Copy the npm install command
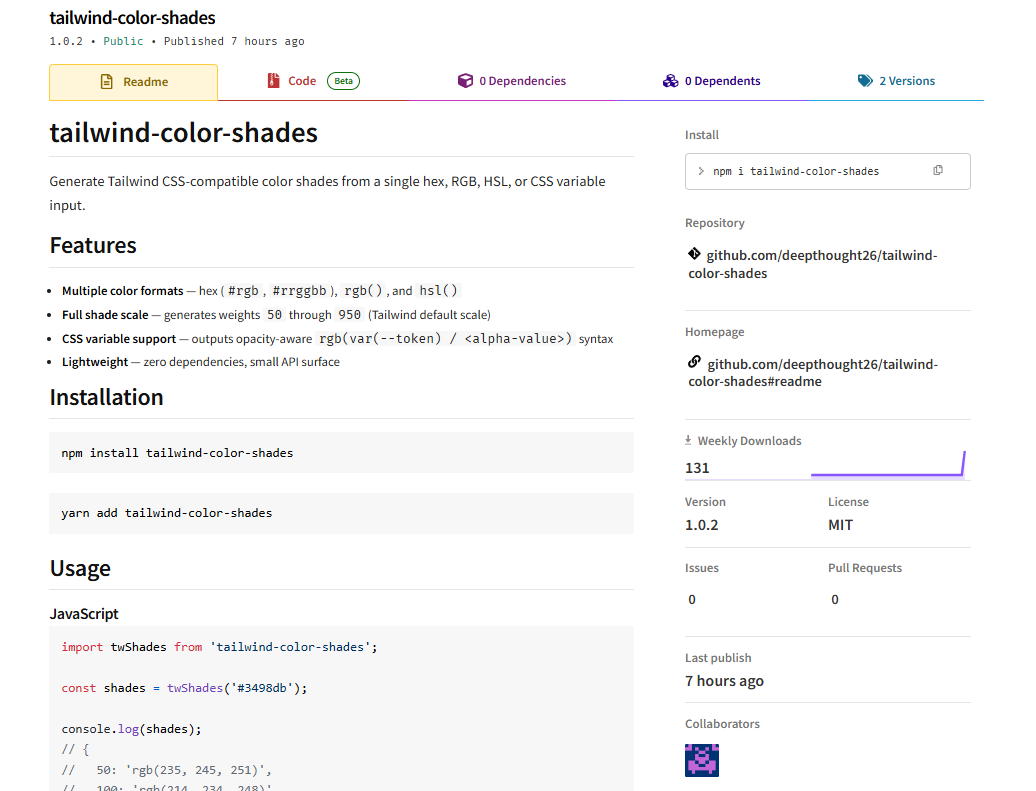This screenshot has height=791, width=1036. coord(938,170)
